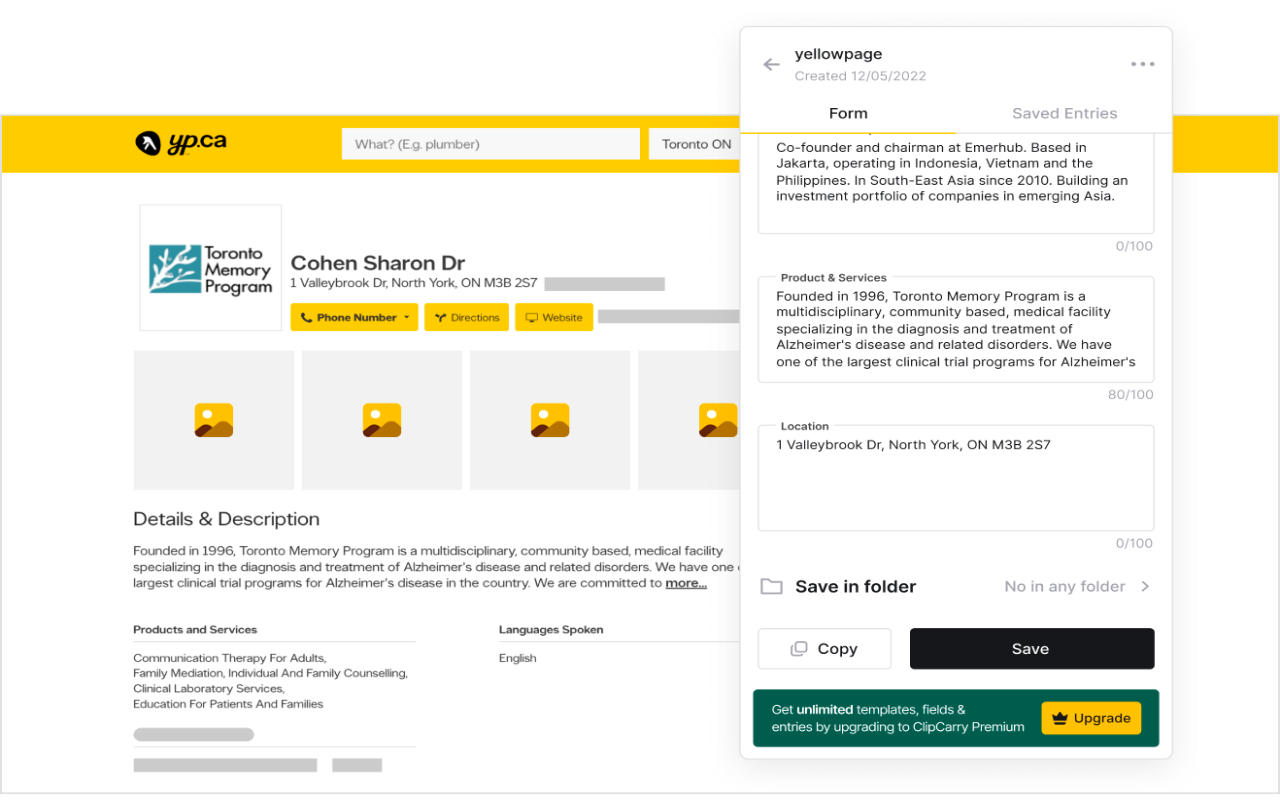Click the Clinical Laboratory Services text
1280x800 pixels.
coord(208,689)
